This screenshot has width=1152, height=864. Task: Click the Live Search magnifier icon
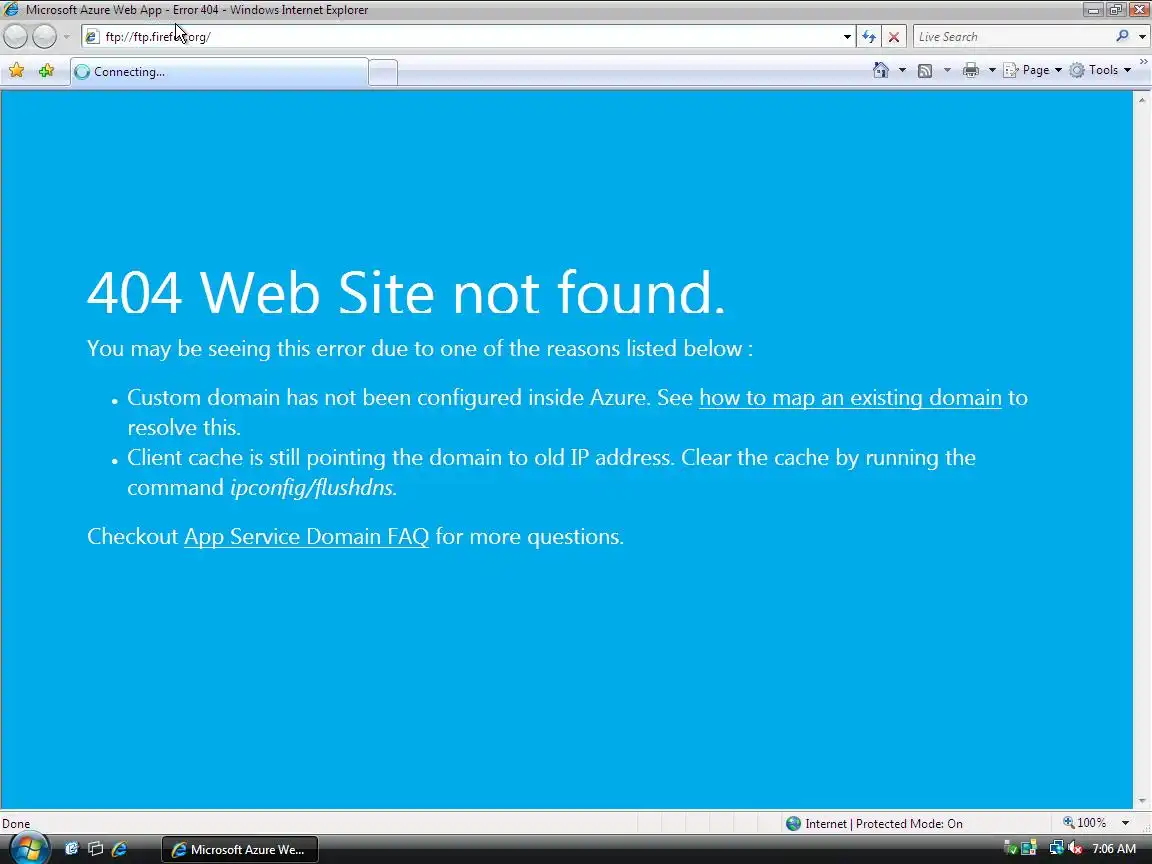[1122, 36]
